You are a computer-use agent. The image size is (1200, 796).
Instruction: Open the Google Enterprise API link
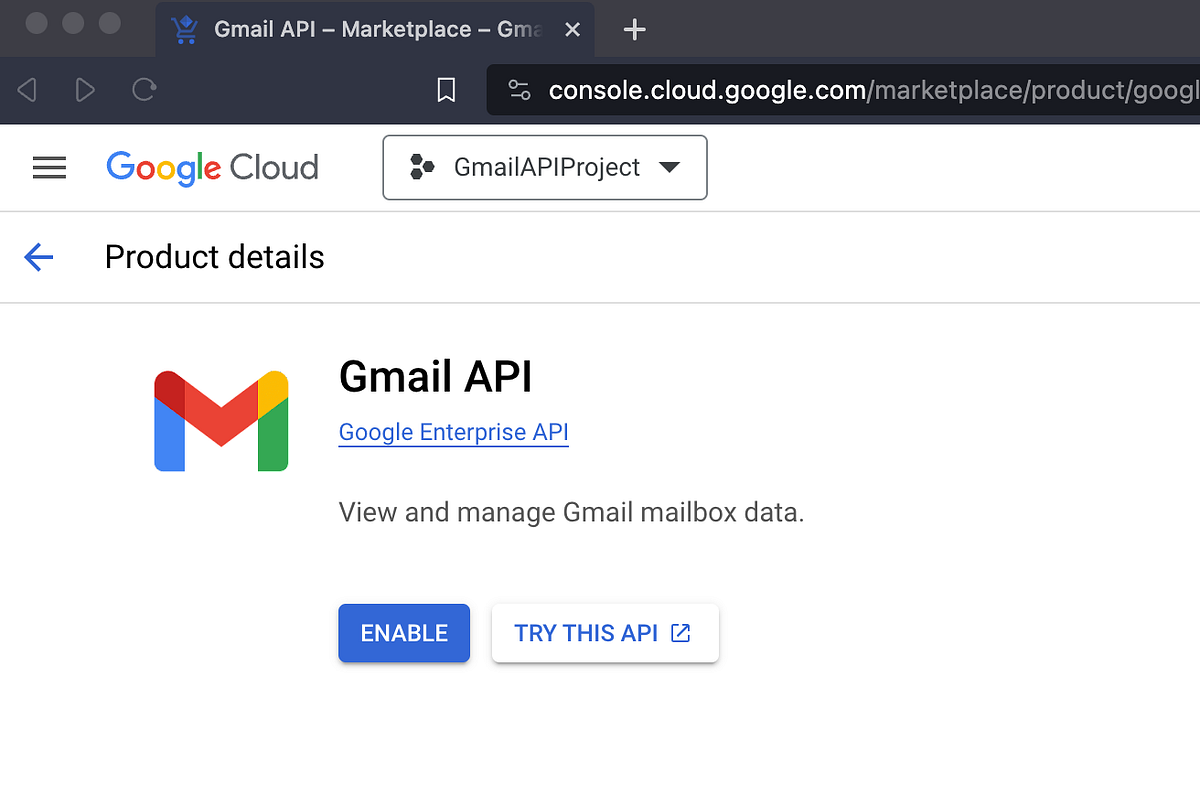pos(453,432)
